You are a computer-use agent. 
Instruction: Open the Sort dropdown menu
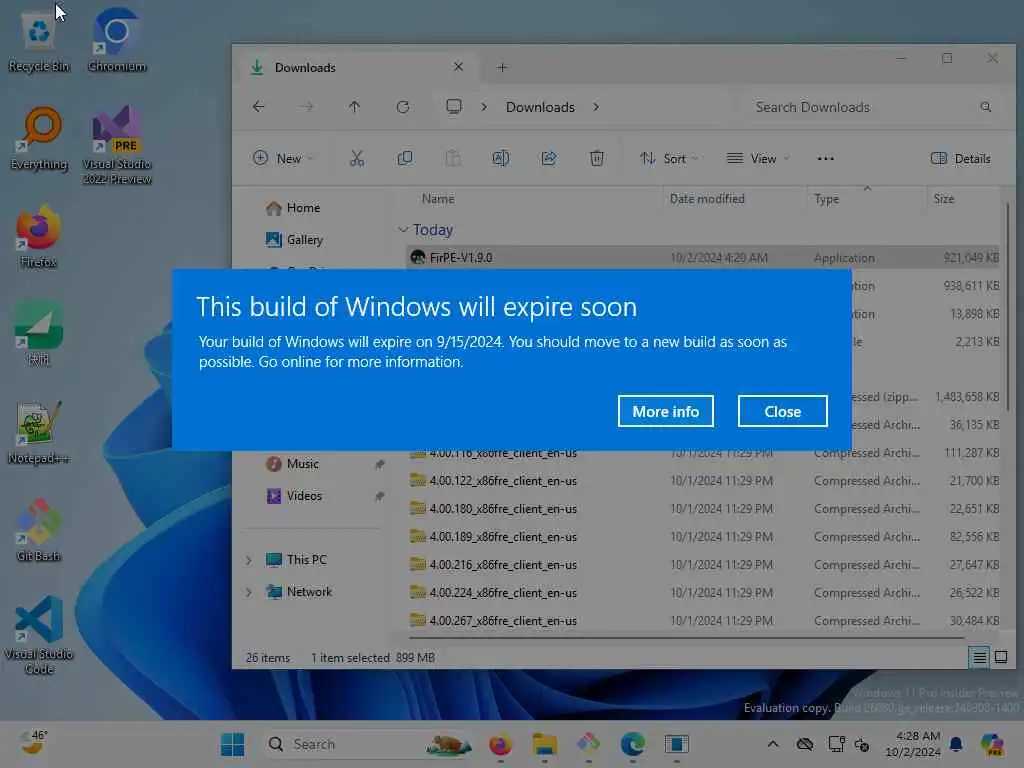(669, 158)
